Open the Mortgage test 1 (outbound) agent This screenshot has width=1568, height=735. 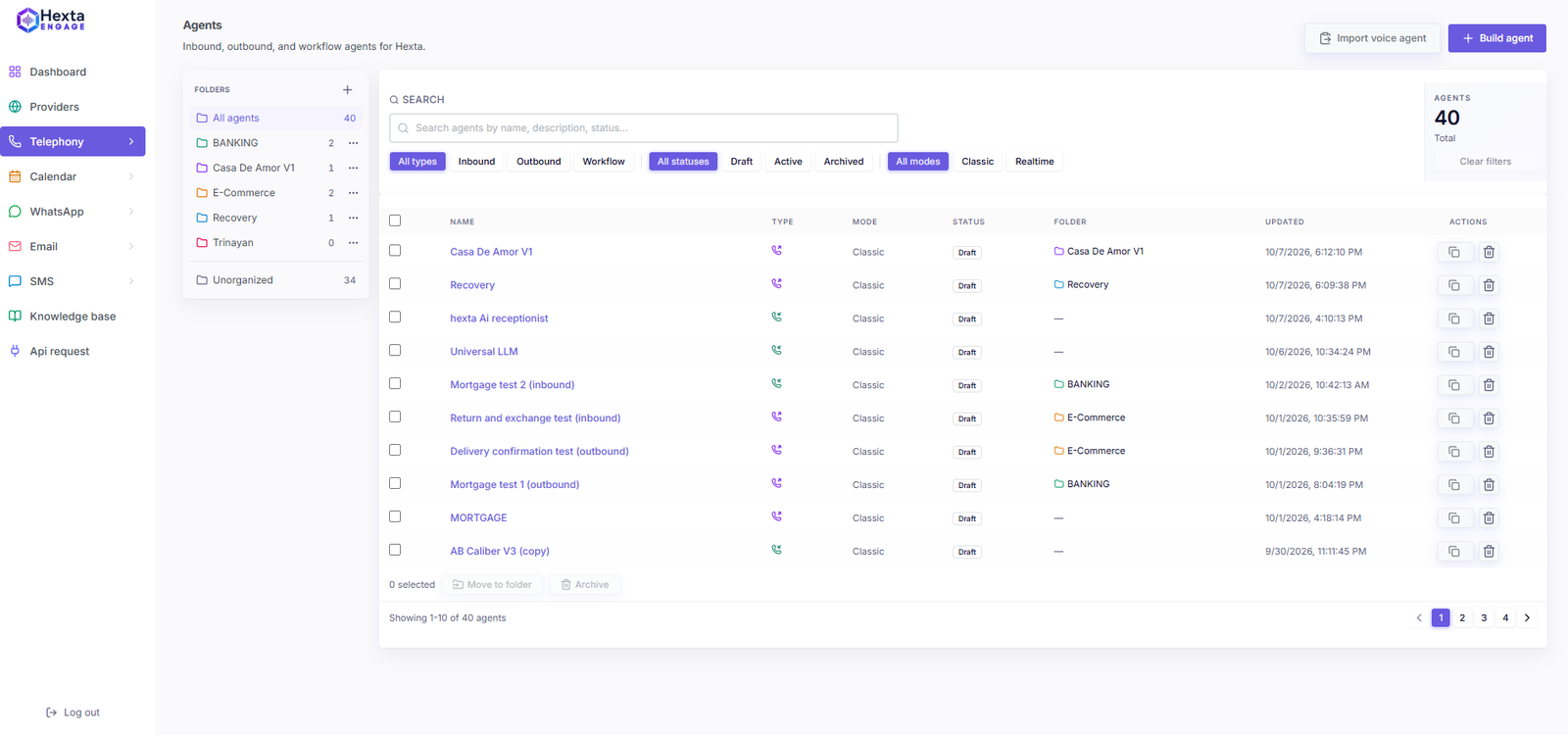pyautogui.click(x=514, y=485)
